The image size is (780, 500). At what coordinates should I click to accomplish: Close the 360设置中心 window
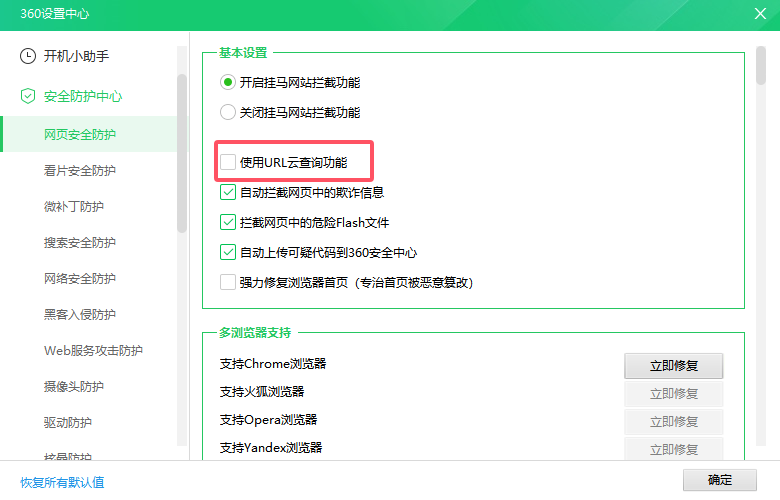coord(760,13)
